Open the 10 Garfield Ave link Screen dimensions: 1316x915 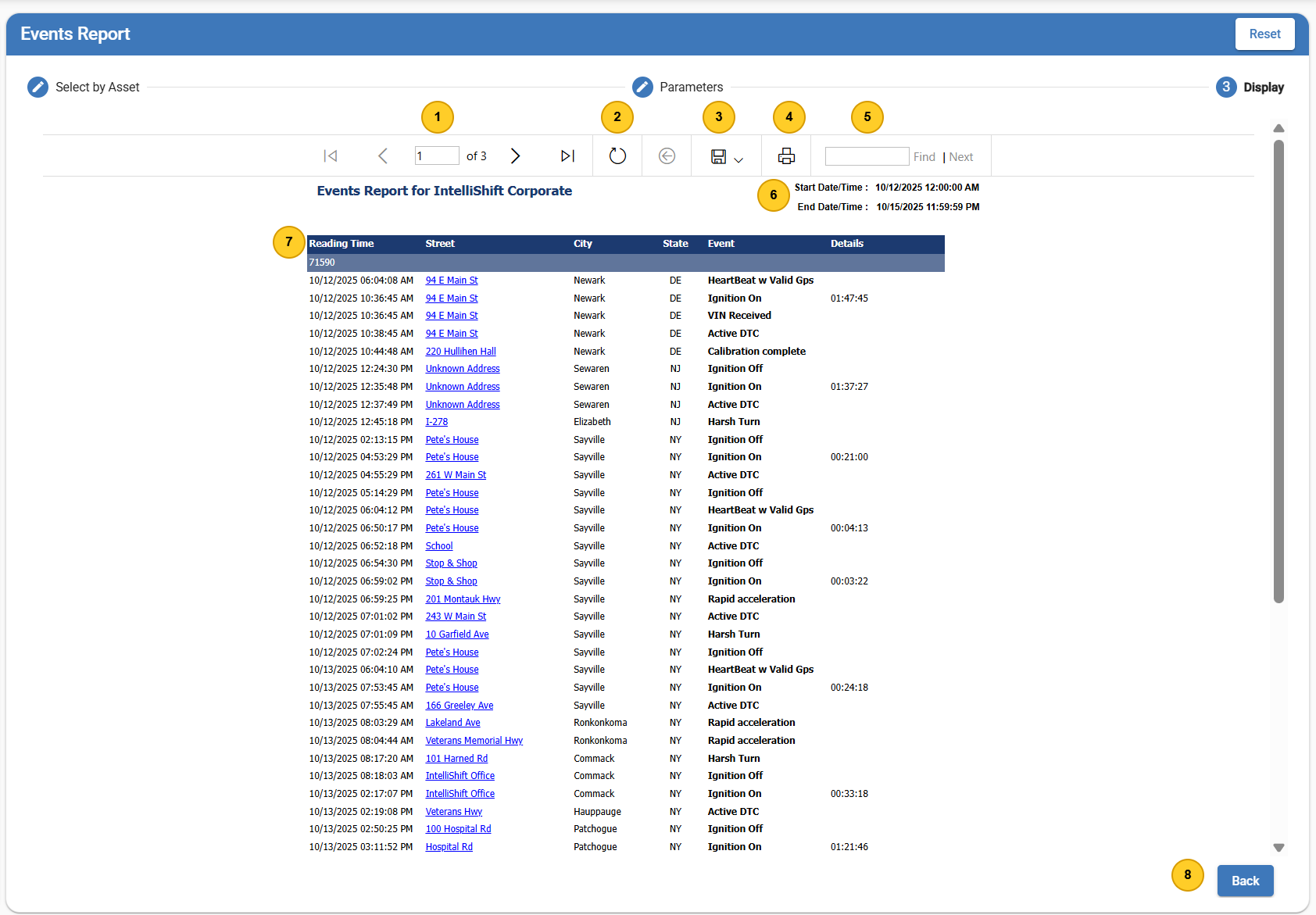tap(457, 634)
